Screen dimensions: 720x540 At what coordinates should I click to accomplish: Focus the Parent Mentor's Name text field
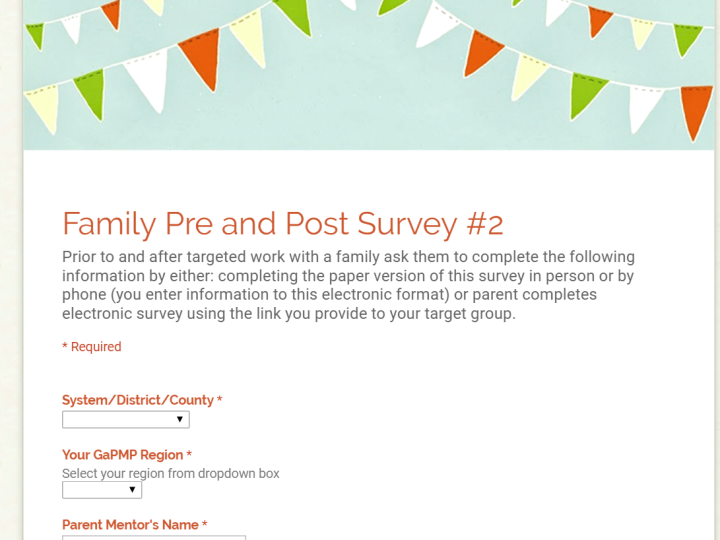(x=154, y=538)
